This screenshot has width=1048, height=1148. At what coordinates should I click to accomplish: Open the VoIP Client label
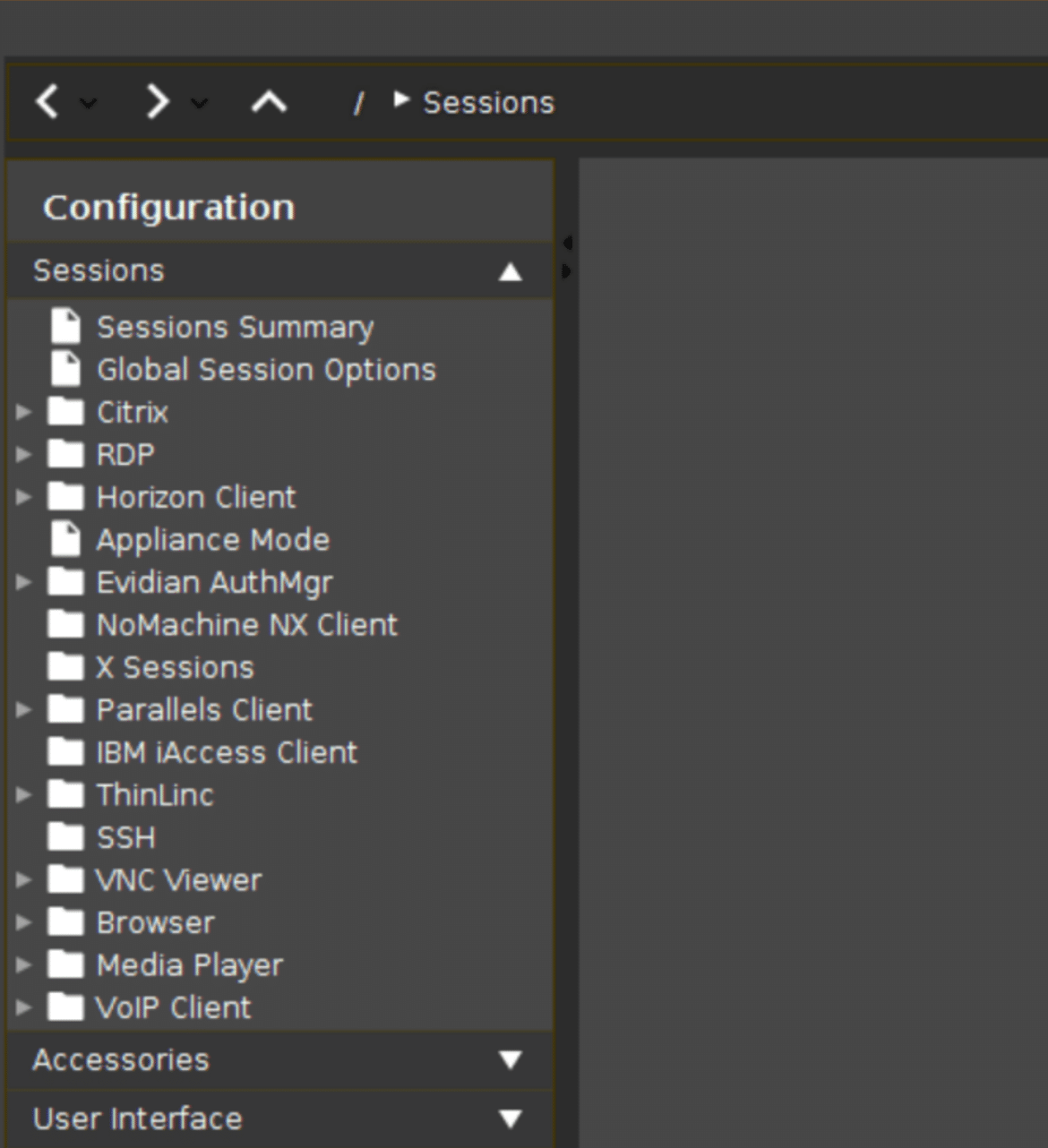click(174, 1008)
